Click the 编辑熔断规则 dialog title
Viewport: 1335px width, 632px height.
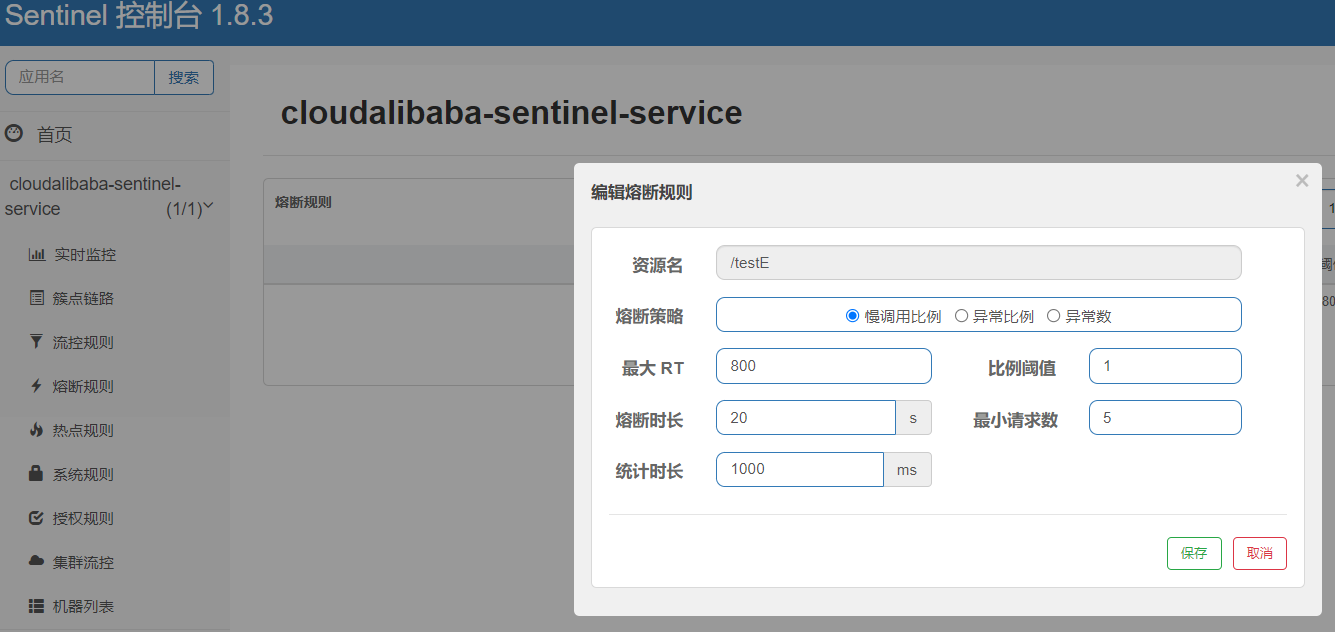pos(641,193)
